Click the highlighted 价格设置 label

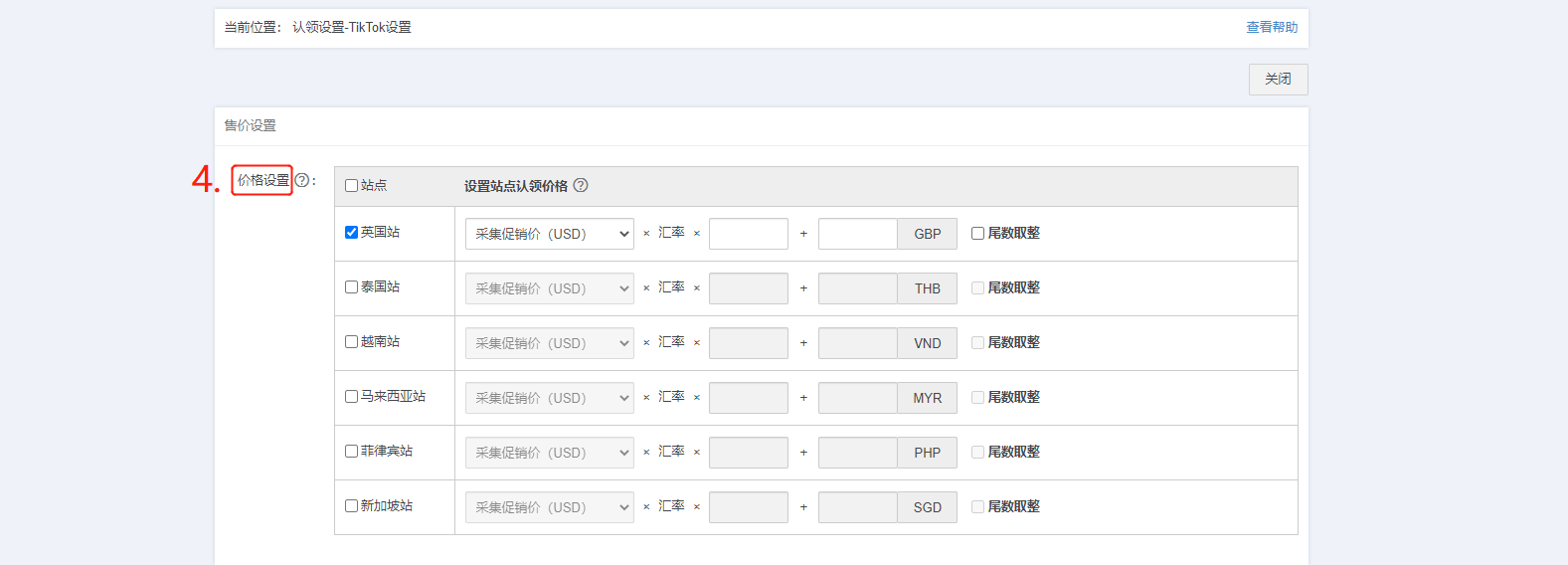[263, 180]
